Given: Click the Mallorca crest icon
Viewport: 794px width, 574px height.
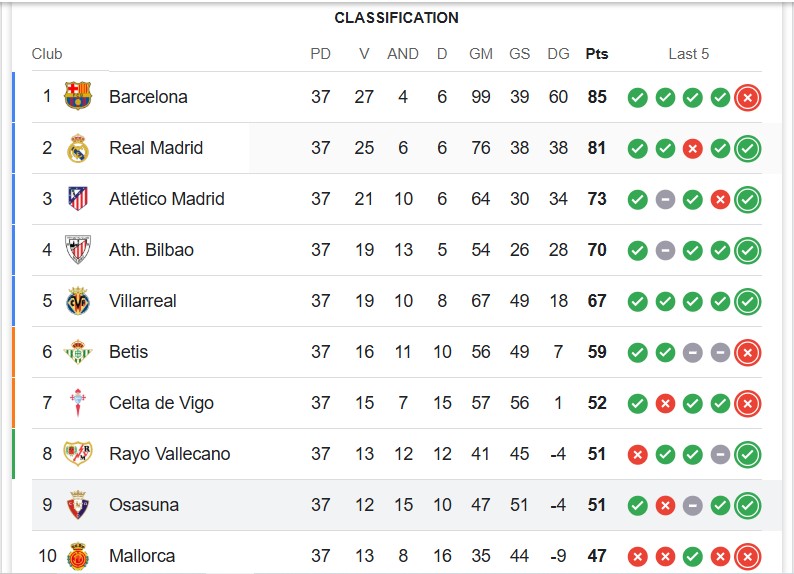Looking at the screenshot, I should tap(77, 556).
